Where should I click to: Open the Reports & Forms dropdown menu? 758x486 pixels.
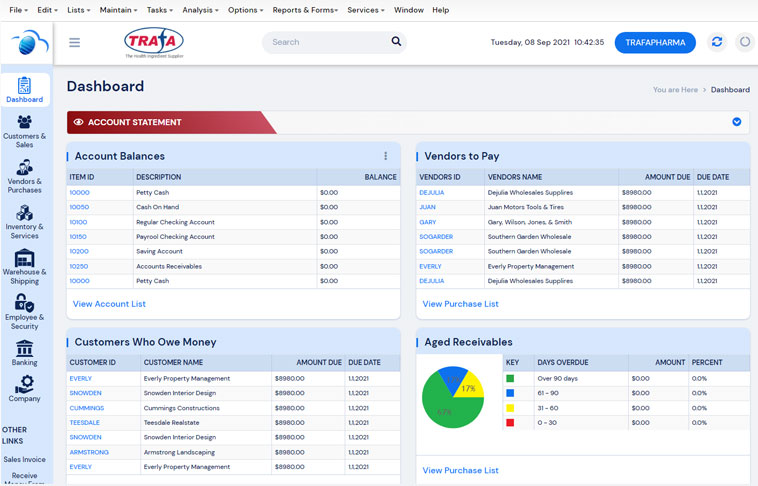(x=306, y=9)
